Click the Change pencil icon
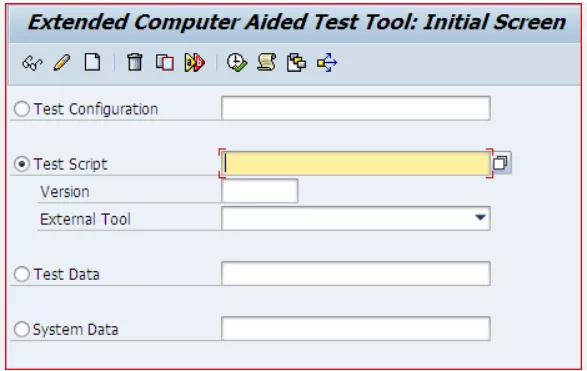This screenshot has width=587, height=371. coord(62,63)
